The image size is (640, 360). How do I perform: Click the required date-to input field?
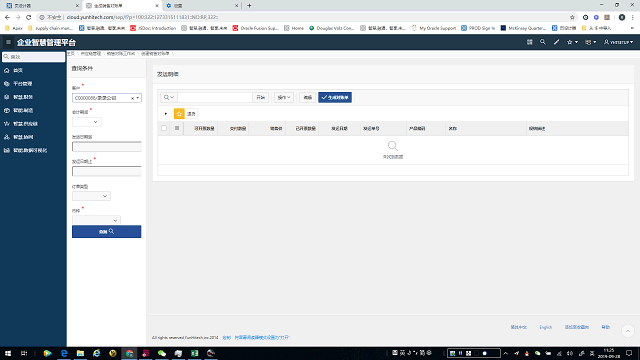pos(107,171)
